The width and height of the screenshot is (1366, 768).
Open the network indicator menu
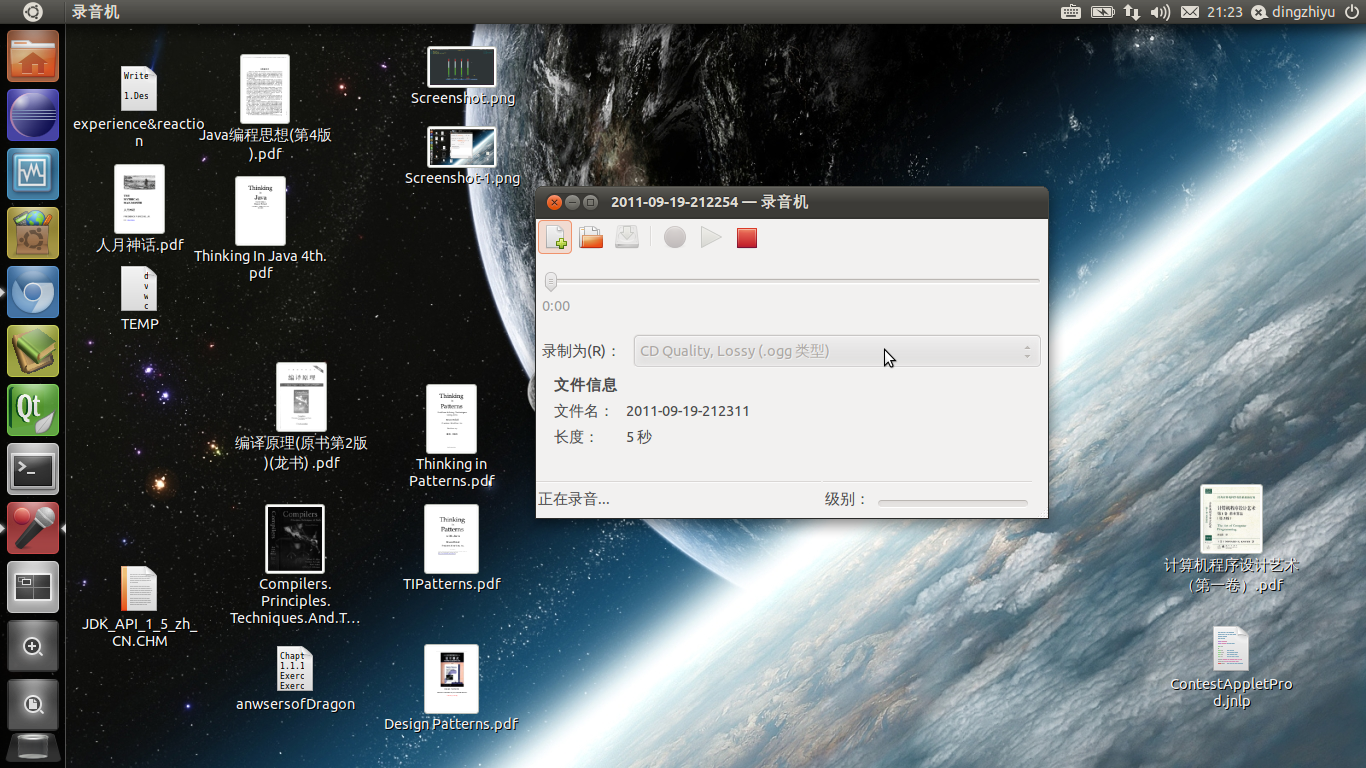pyautogui.click(x=1132, y=12)
